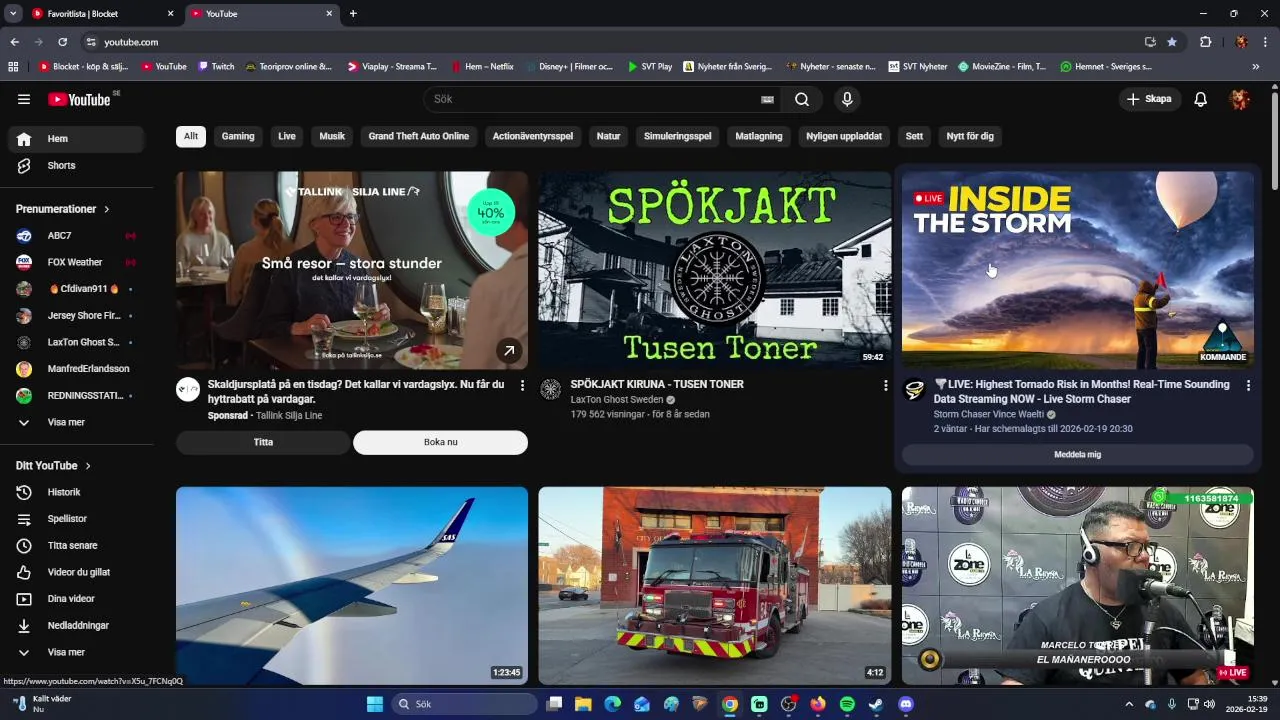Viewport: 1280px width, 720px height.
Task: Select the Nytt för dig chip
Action: [x=970, y=136]
